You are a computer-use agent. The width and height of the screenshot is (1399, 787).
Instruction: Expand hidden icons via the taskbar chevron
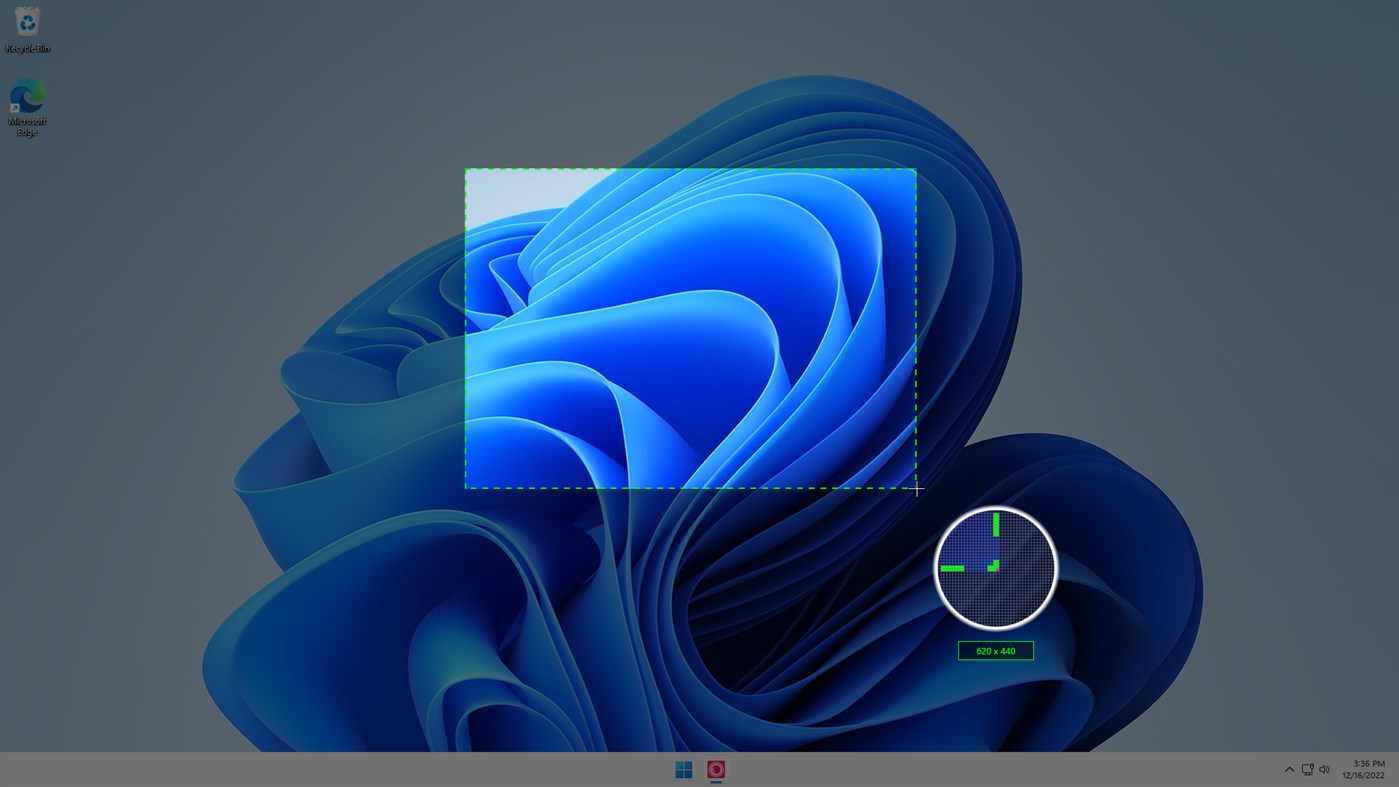pos(1288,769)
